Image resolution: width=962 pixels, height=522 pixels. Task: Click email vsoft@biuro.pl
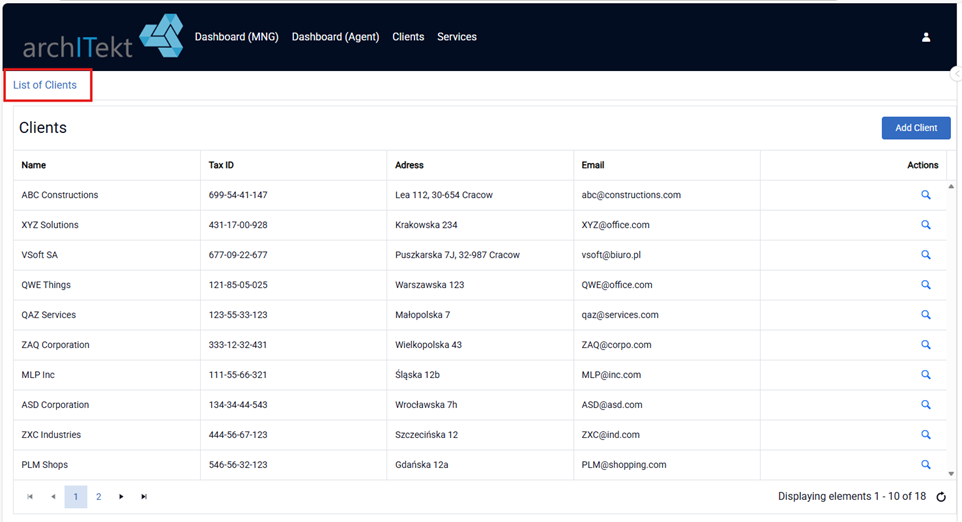click(611, 255)
